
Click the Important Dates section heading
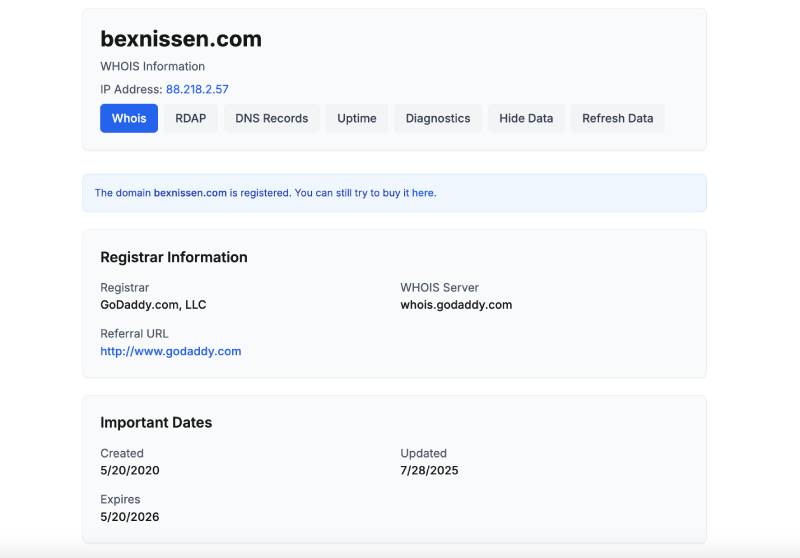pyautogui.click(x=156, y=422)
